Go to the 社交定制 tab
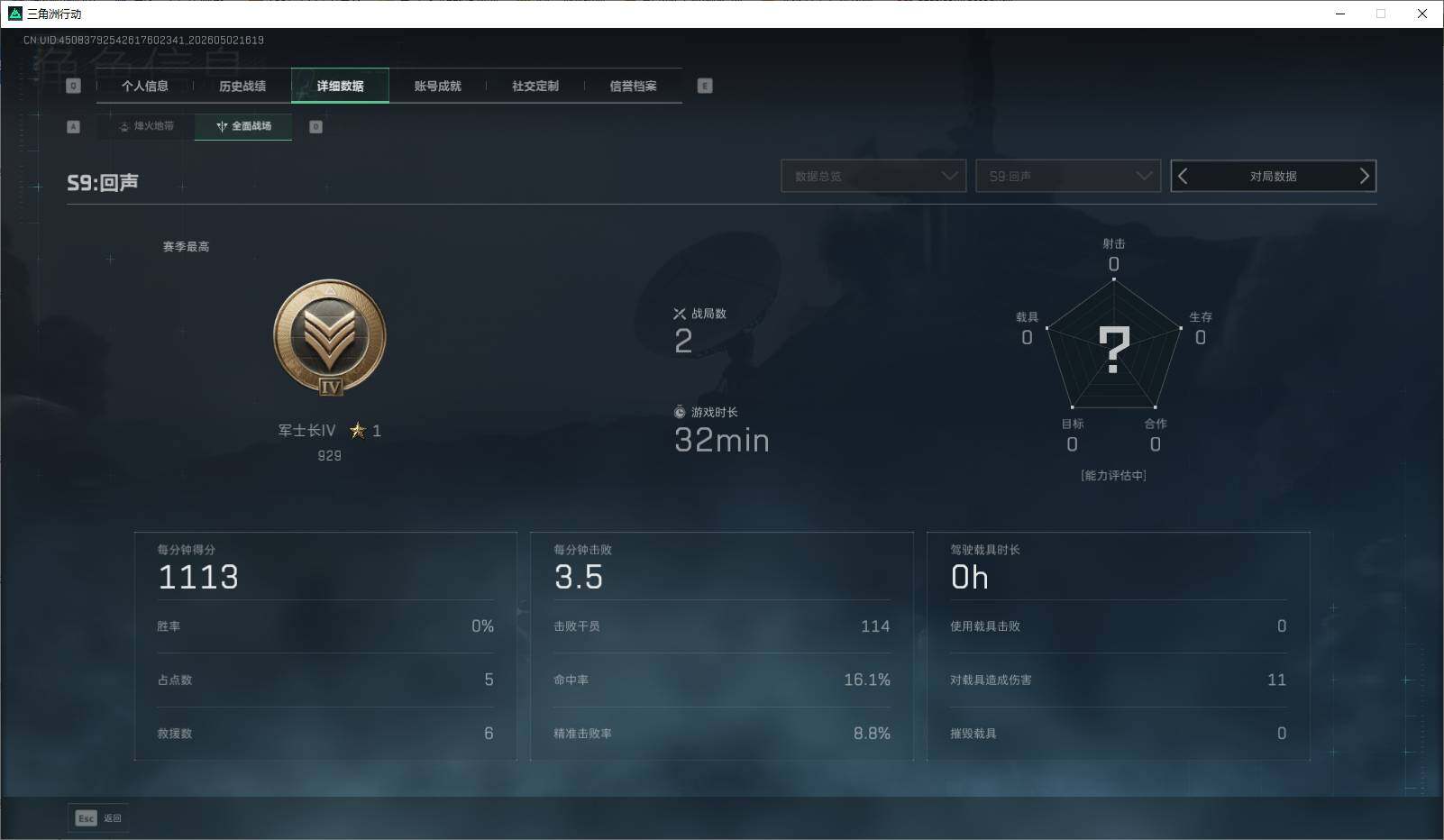The image size is (1444, 840). (x=535, y=87)
